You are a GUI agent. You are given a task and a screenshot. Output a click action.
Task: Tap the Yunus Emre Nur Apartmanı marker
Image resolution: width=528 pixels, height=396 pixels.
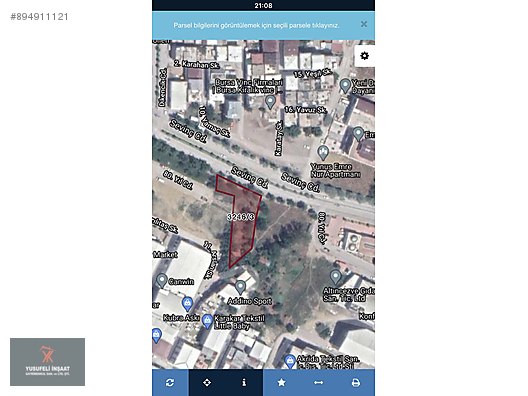pyautogui.click(x=323, y=153)
